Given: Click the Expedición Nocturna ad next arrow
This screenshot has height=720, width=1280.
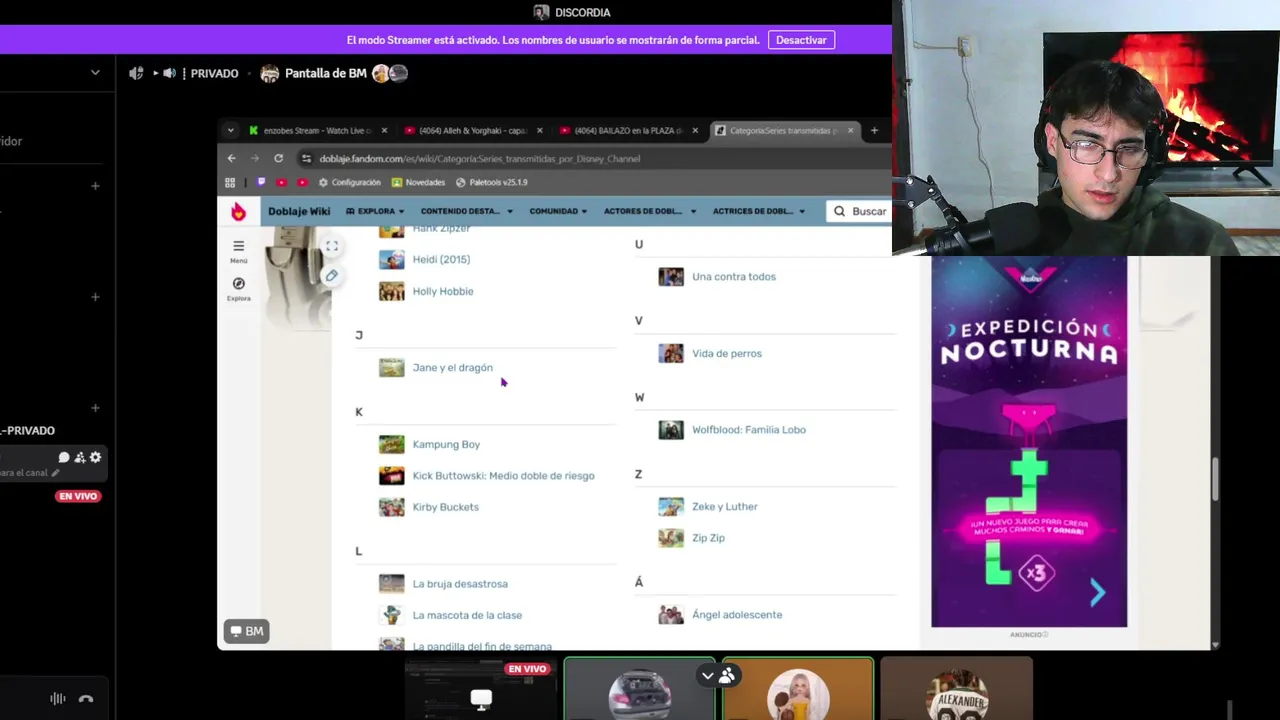Looking at the screenshot, I should 1098,593.
